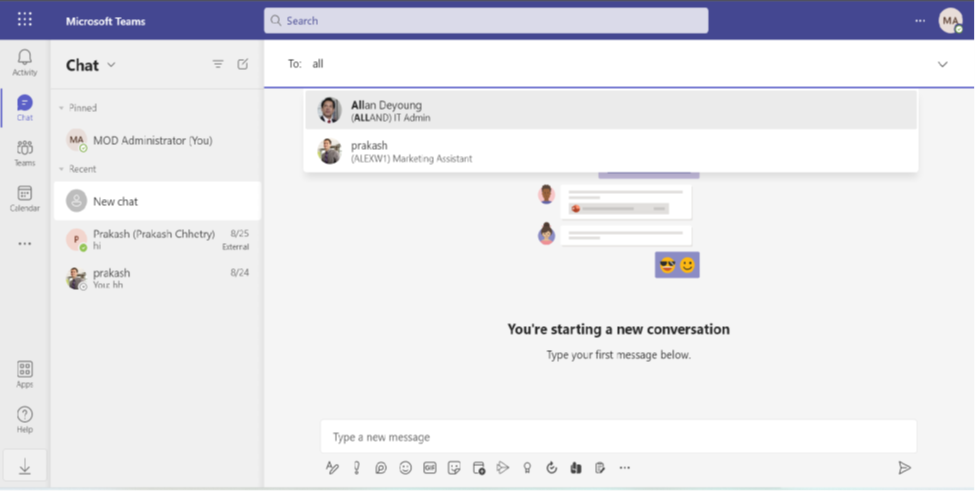The width and height of the screenshot is (975, 491).
Task: Click Allan Deyoung's profile photo
Action: [x=329, y=110]
